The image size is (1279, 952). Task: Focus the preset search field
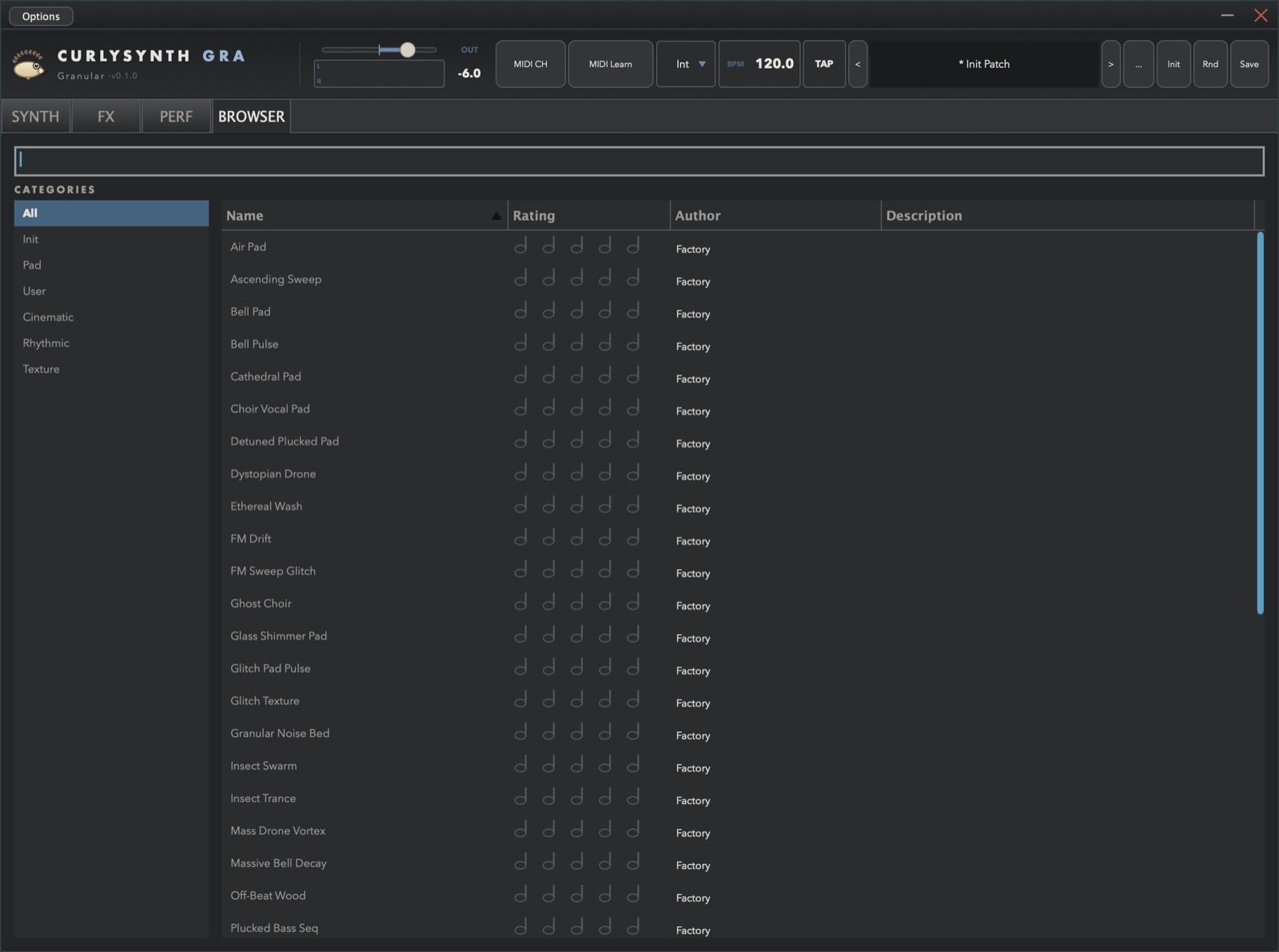tap(639, 161)
